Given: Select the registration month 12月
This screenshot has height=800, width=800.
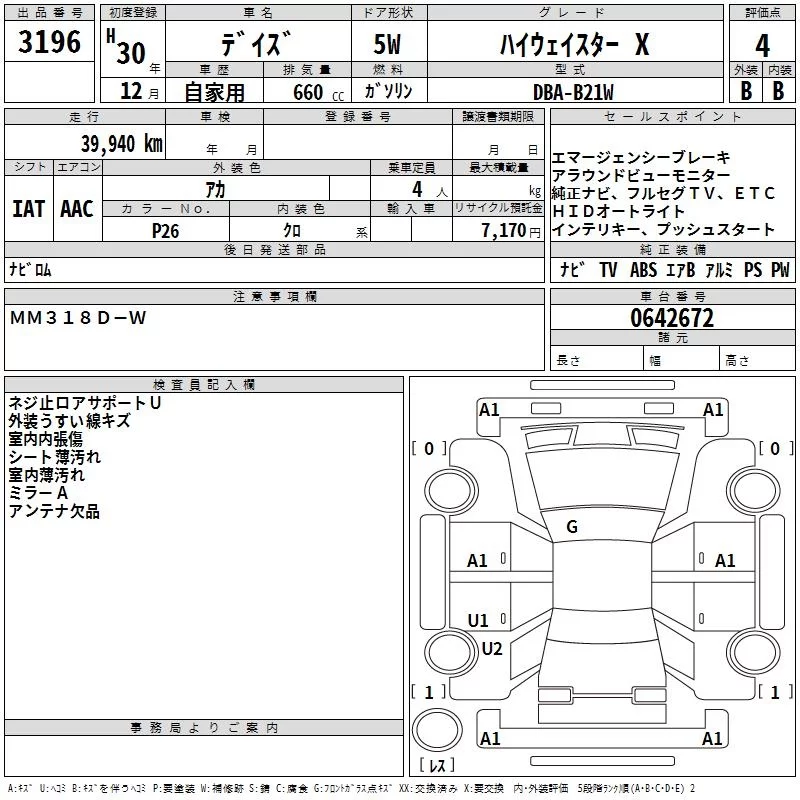Looking at the screenshot, I should coord(139,91).
